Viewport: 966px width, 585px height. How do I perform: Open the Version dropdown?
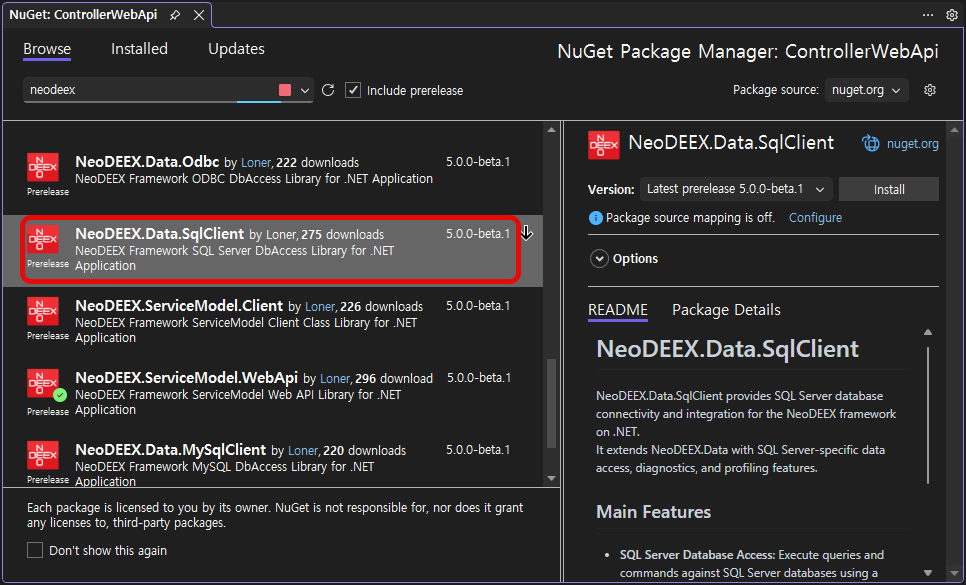[x=736, y=189]
